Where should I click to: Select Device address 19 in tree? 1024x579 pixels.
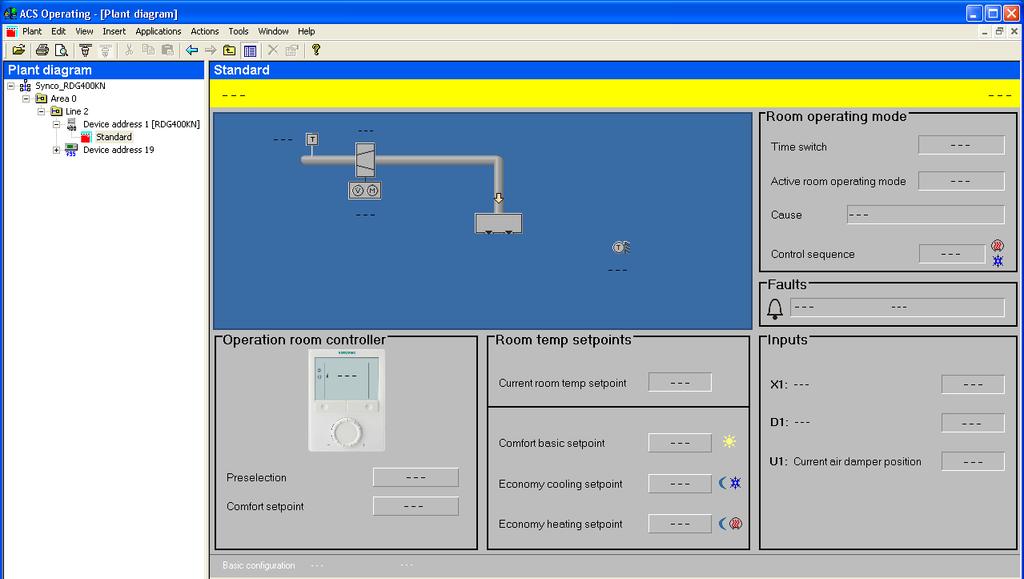118,149
